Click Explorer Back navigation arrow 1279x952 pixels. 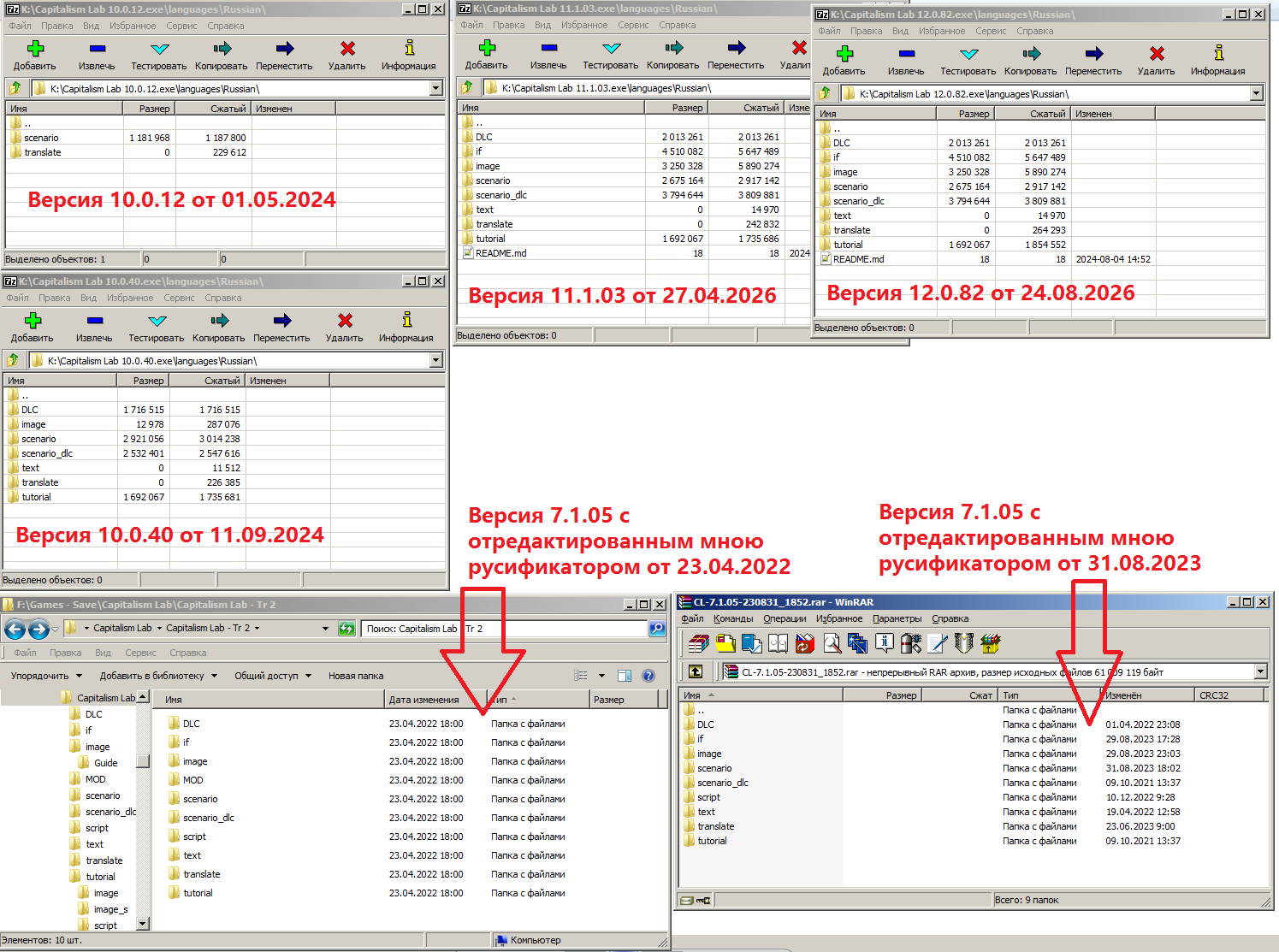click(15, 630)
